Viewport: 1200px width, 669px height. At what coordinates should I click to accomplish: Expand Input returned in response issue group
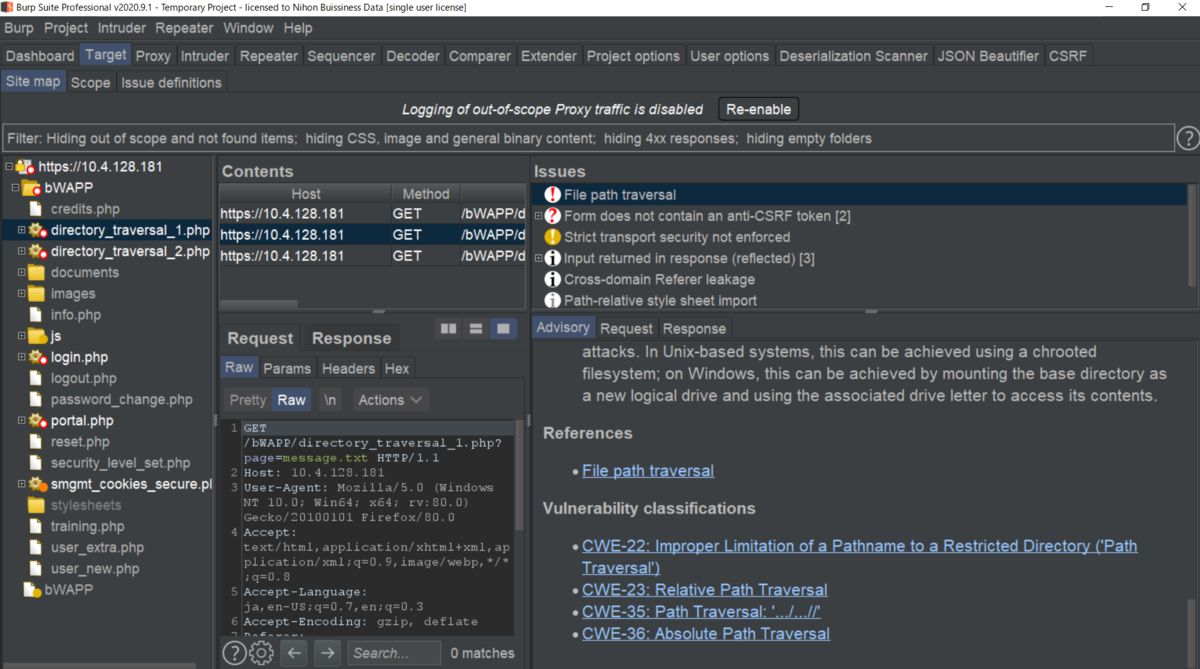pos(538,258)
